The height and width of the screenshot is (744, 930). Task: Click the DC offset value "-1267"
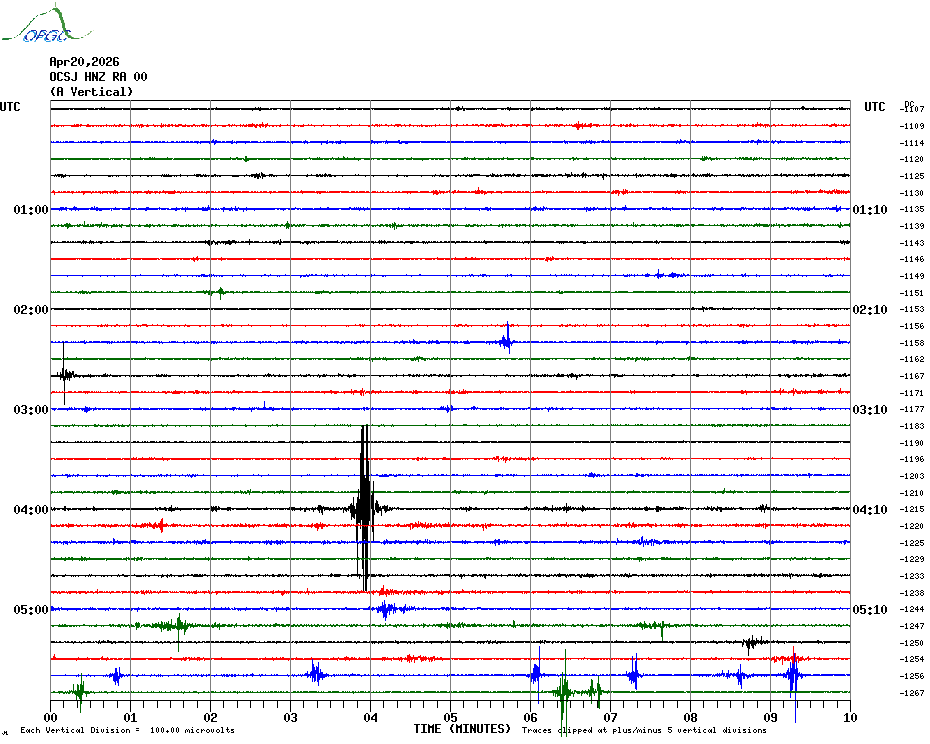click(912, 692)
